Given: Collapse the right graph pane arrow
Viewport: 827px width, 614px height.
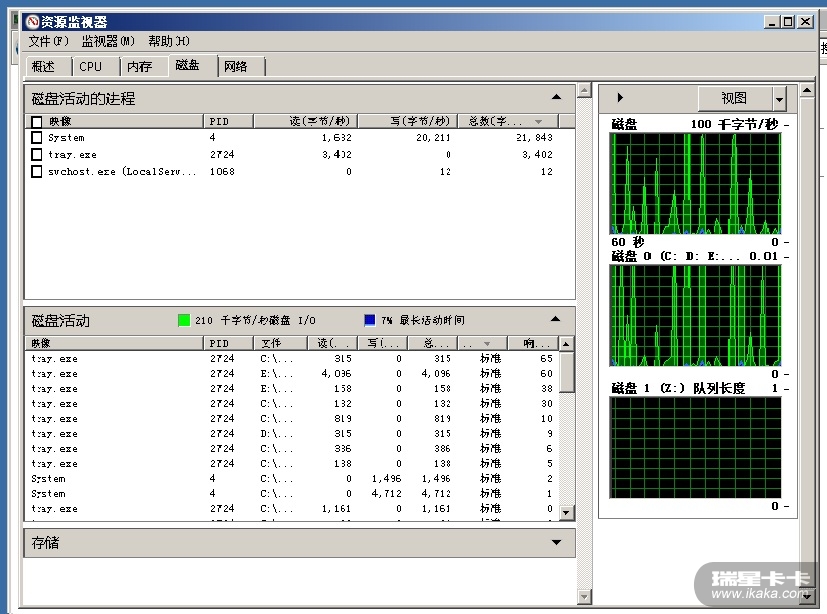Looking at the screenshot, I should tap(620, 98).
